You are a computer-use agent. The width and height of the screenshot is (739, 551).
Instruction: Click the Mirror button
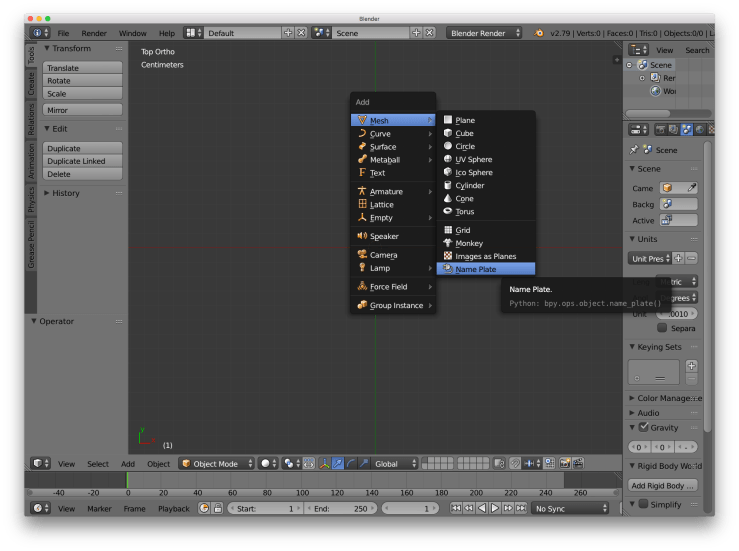coord(82,110)
